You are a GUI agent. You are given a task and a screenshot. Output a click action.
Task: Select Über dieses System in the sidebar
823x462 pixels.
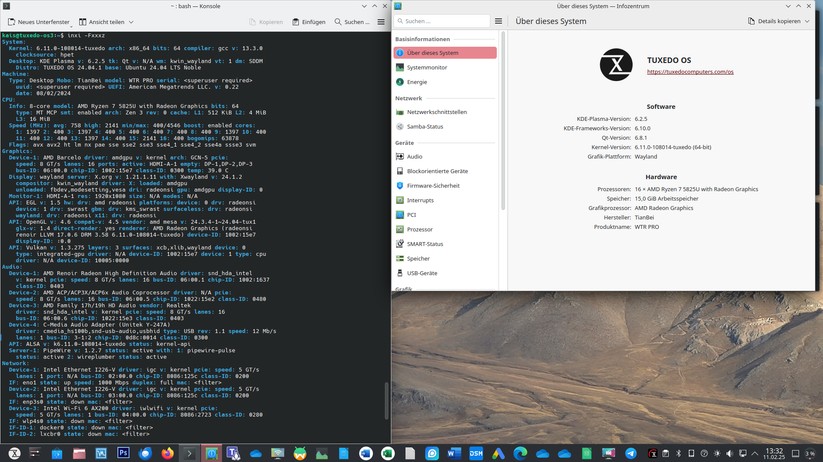click(445, 53)
